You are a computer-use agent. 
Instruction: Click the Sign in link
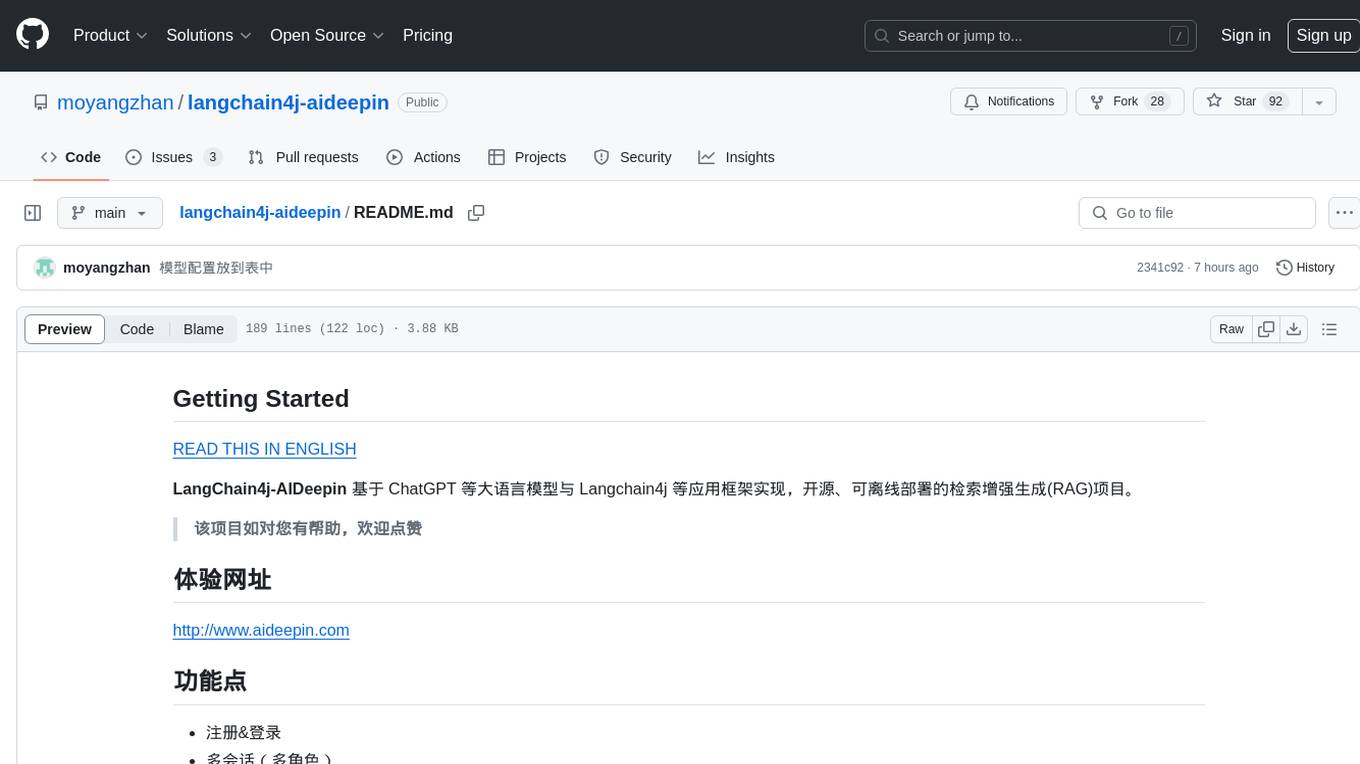(x=1245, y=35)
